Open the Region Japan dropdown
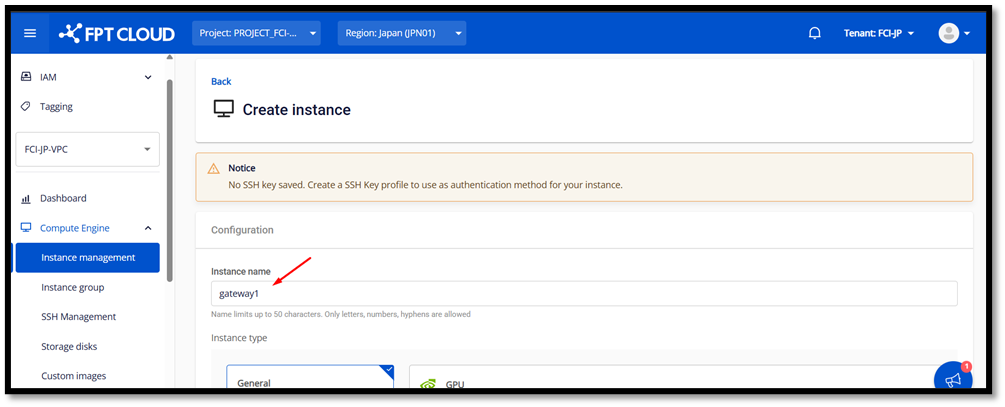Image resolution: width=1005 pixels, height=407 pixels. tap(401, 33)
